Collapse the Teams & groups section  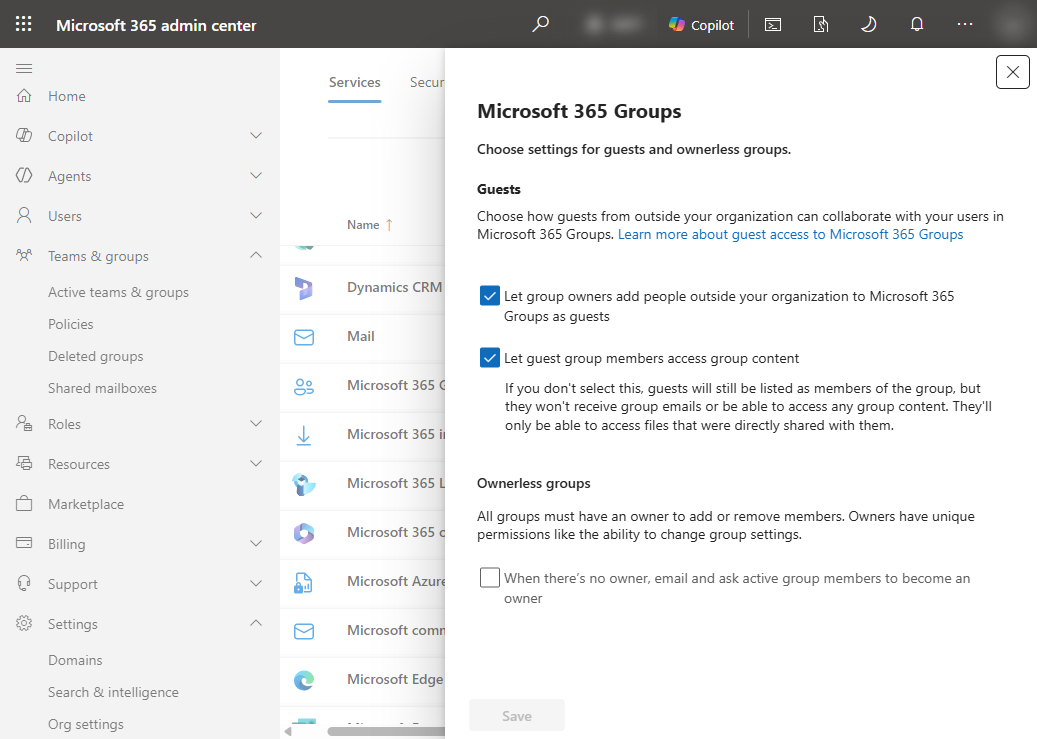(256, 255)
